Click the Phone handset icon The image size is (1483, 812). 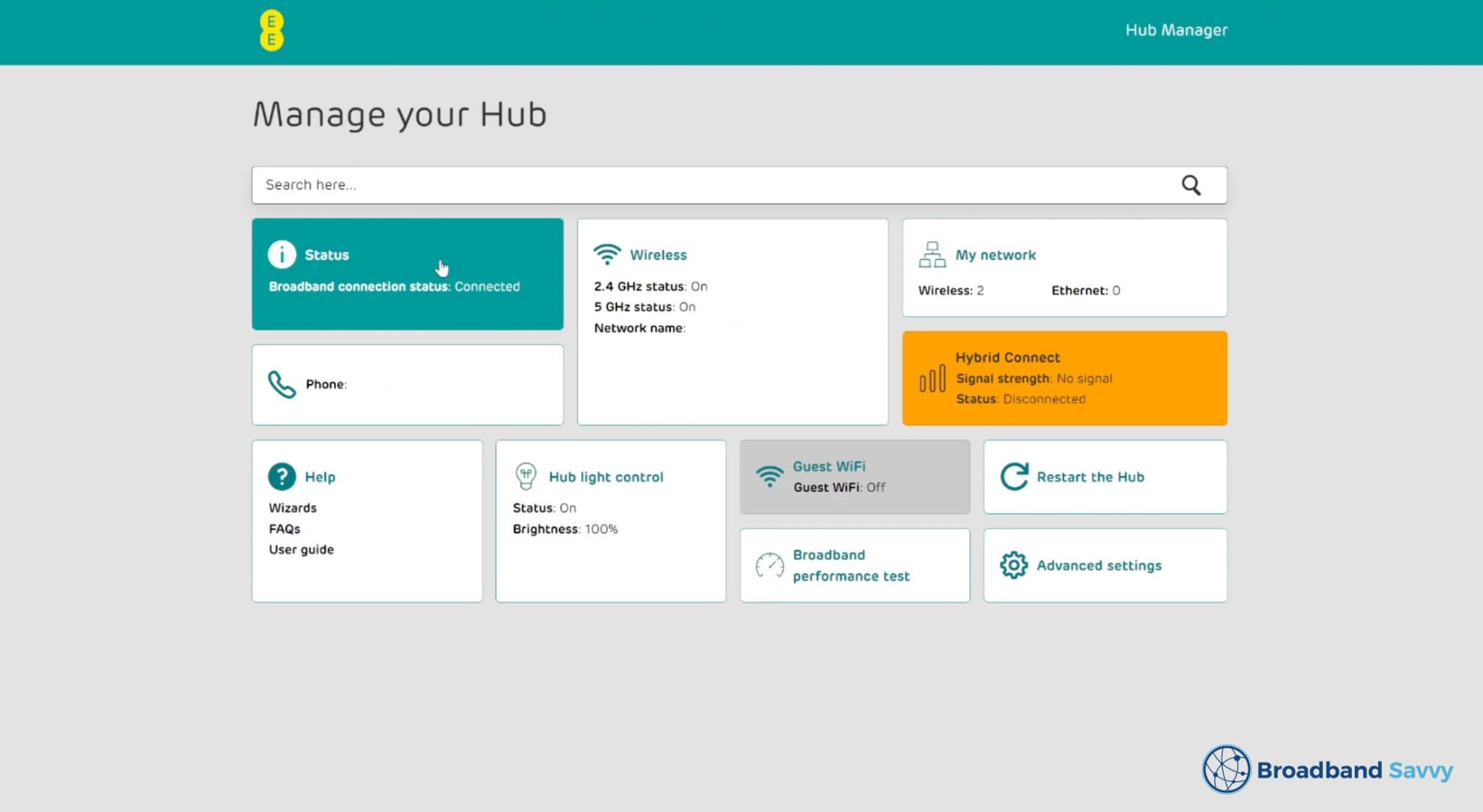click(282, 384)
